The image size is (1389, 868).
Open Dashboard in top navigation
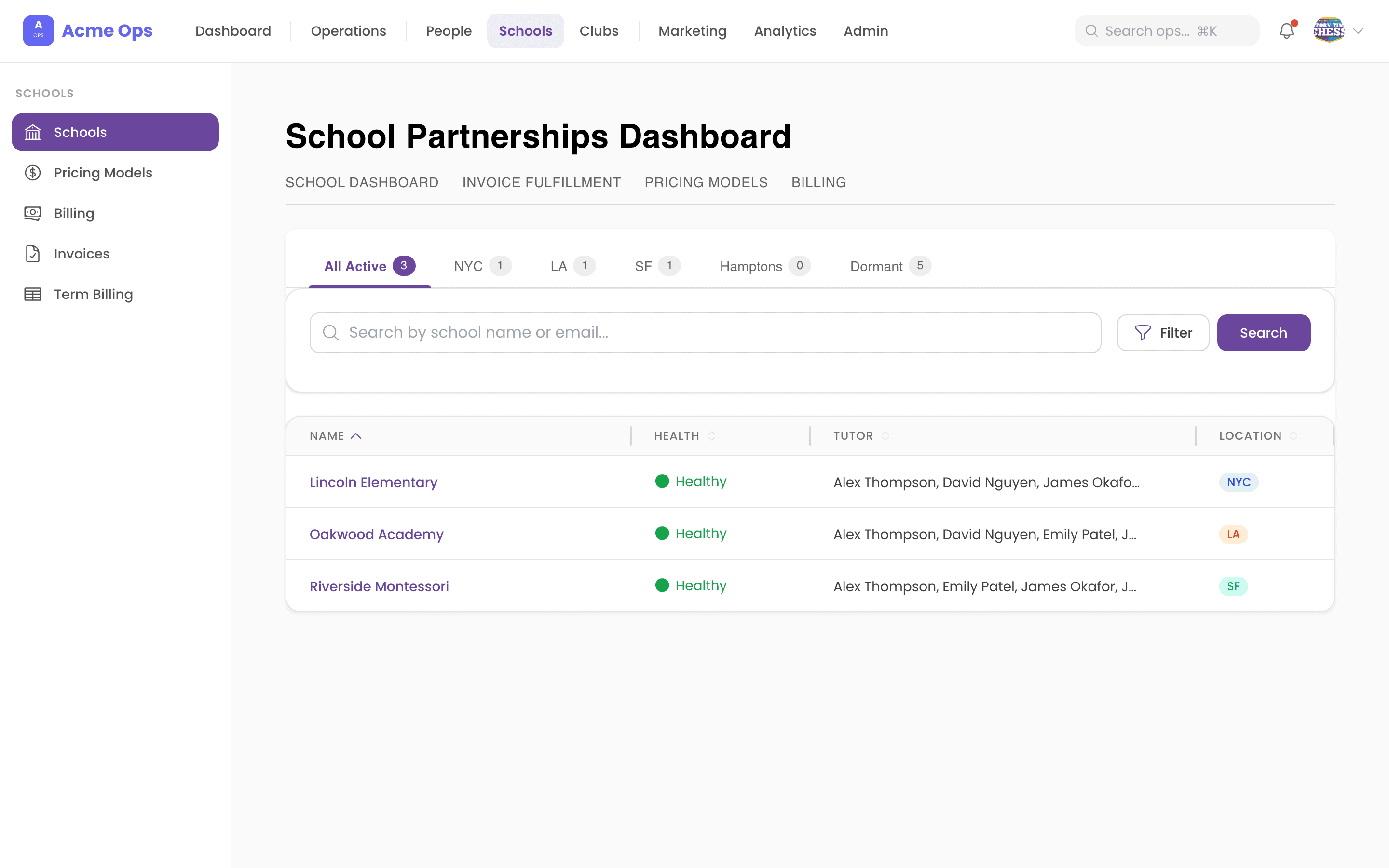coord(233,31)
